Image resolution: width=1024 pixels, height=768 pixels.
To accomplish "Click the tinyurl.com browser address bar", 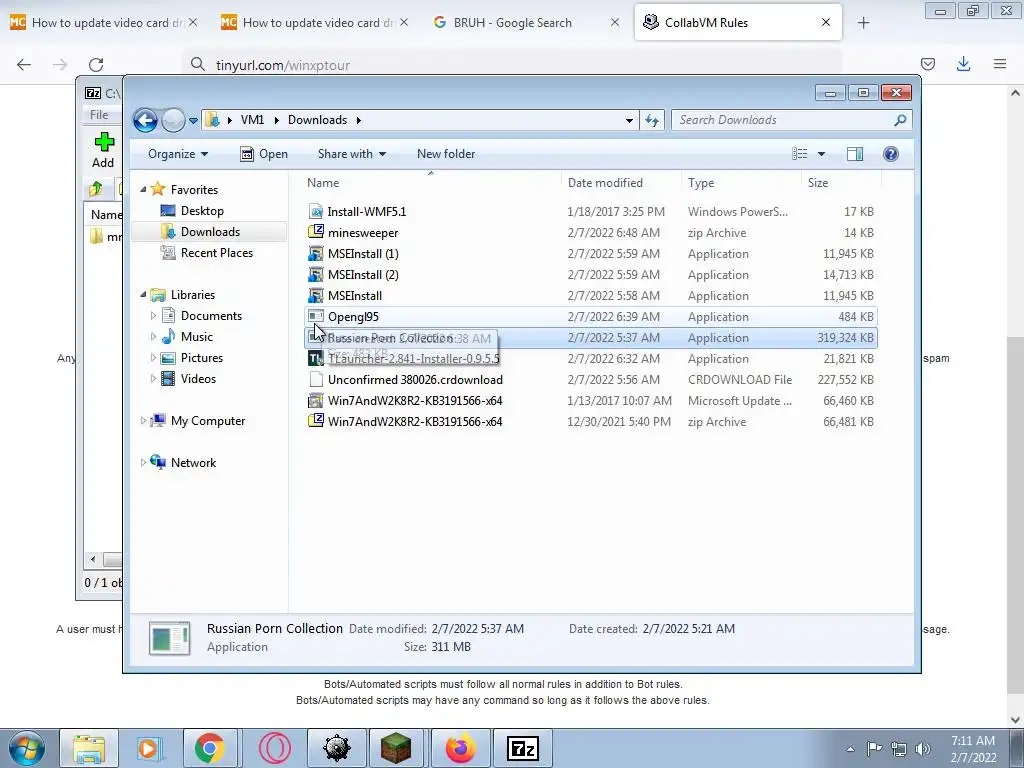I will tap(512, 65).
